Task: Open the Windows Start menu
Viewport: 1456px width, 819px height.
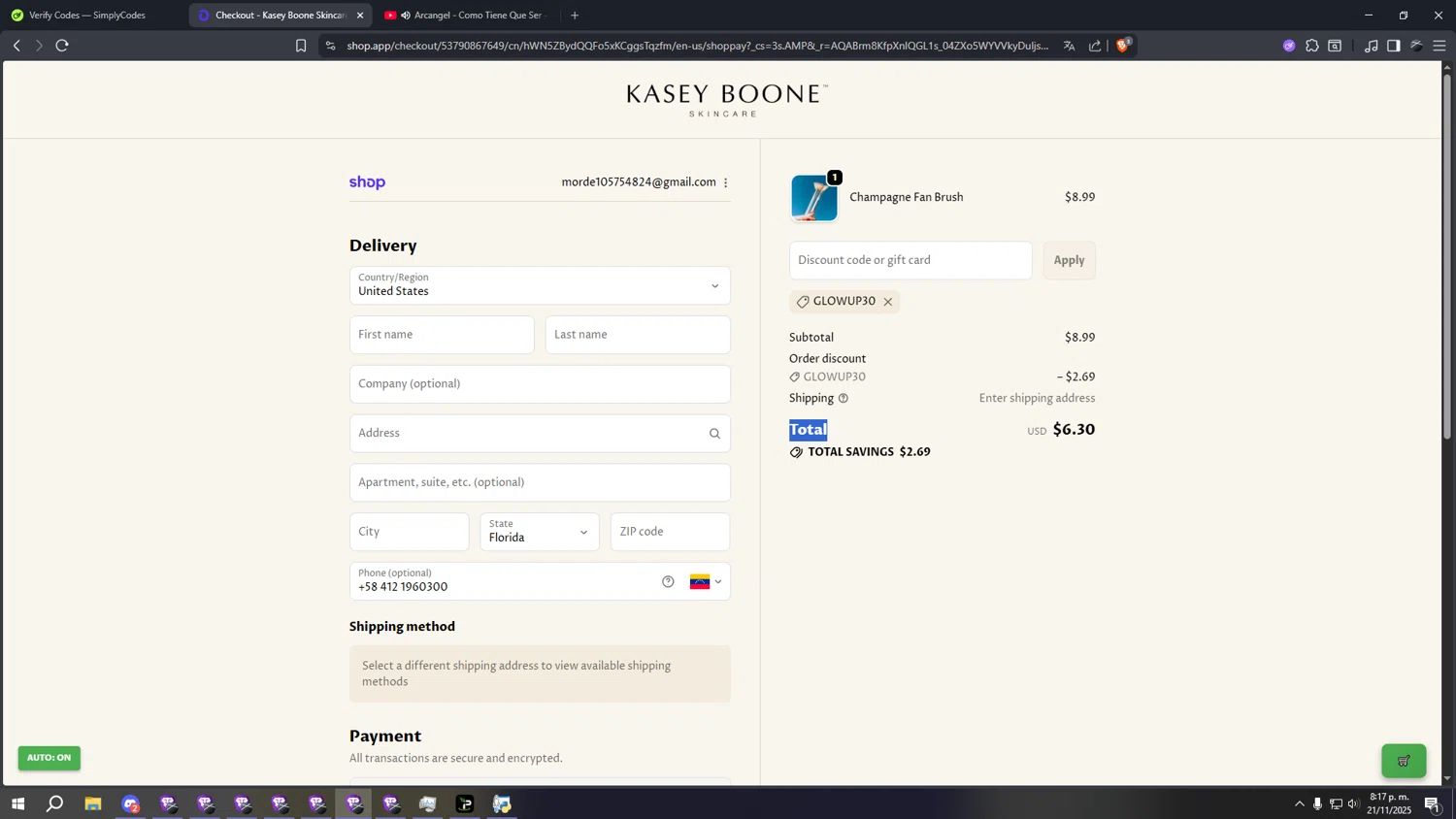Action: click(x=17, y=803)
